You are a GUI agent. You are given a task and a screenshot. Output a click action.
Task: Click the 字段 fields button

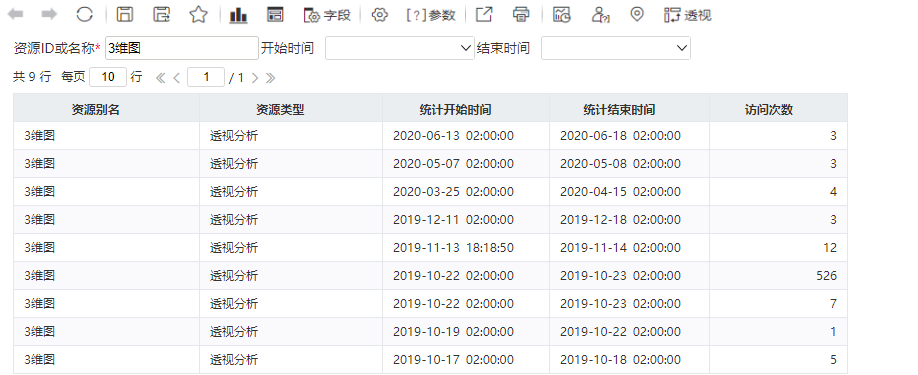[327, 15]
